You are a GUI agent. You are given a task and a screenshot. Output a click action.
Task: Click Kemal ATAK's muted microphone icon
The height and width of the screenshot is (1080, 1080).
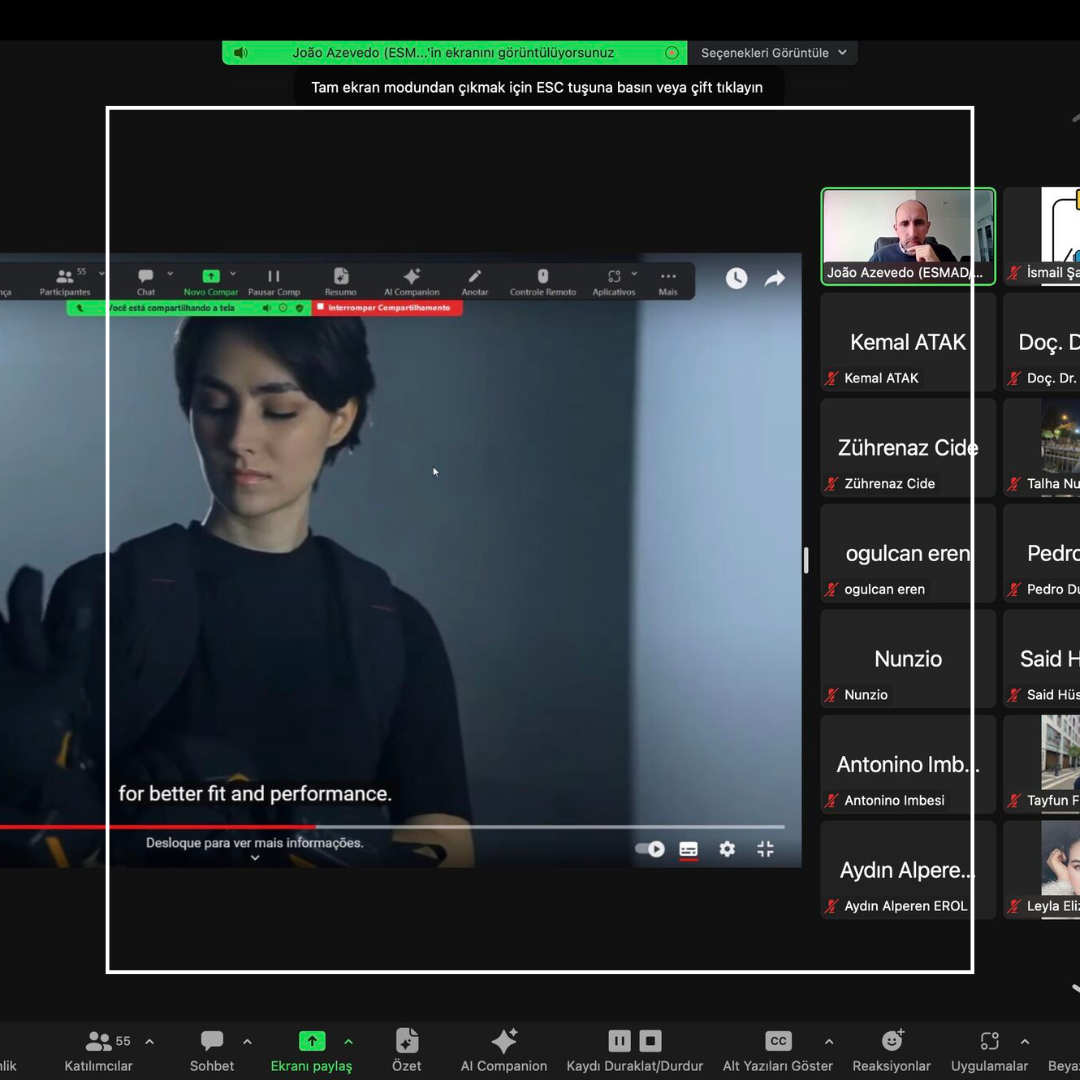coord(831,378)
